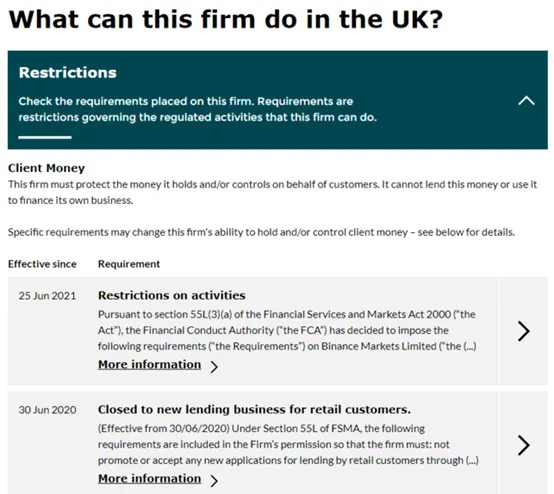554x494 pixels.
Task: Click More information under Restrictions on activities
Action: [x=149, y=364]
